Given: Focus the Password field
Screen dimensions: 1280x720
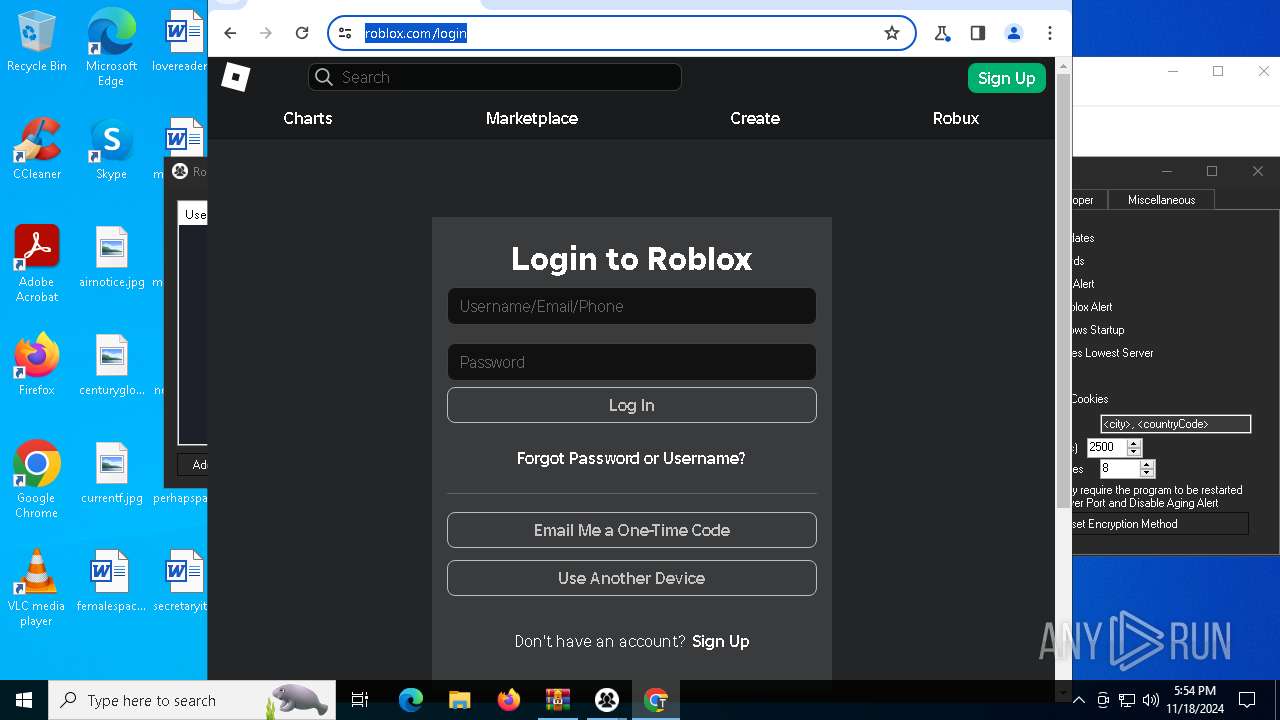Looking at the screenshot, I should 632,362.
